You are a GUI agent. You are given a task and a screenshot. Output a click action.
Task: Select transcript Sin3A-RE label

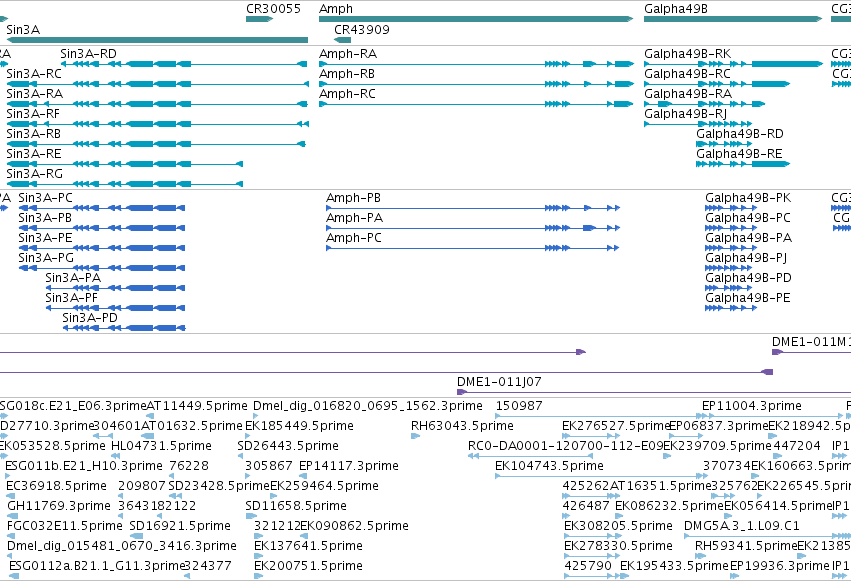pos(34,154)
